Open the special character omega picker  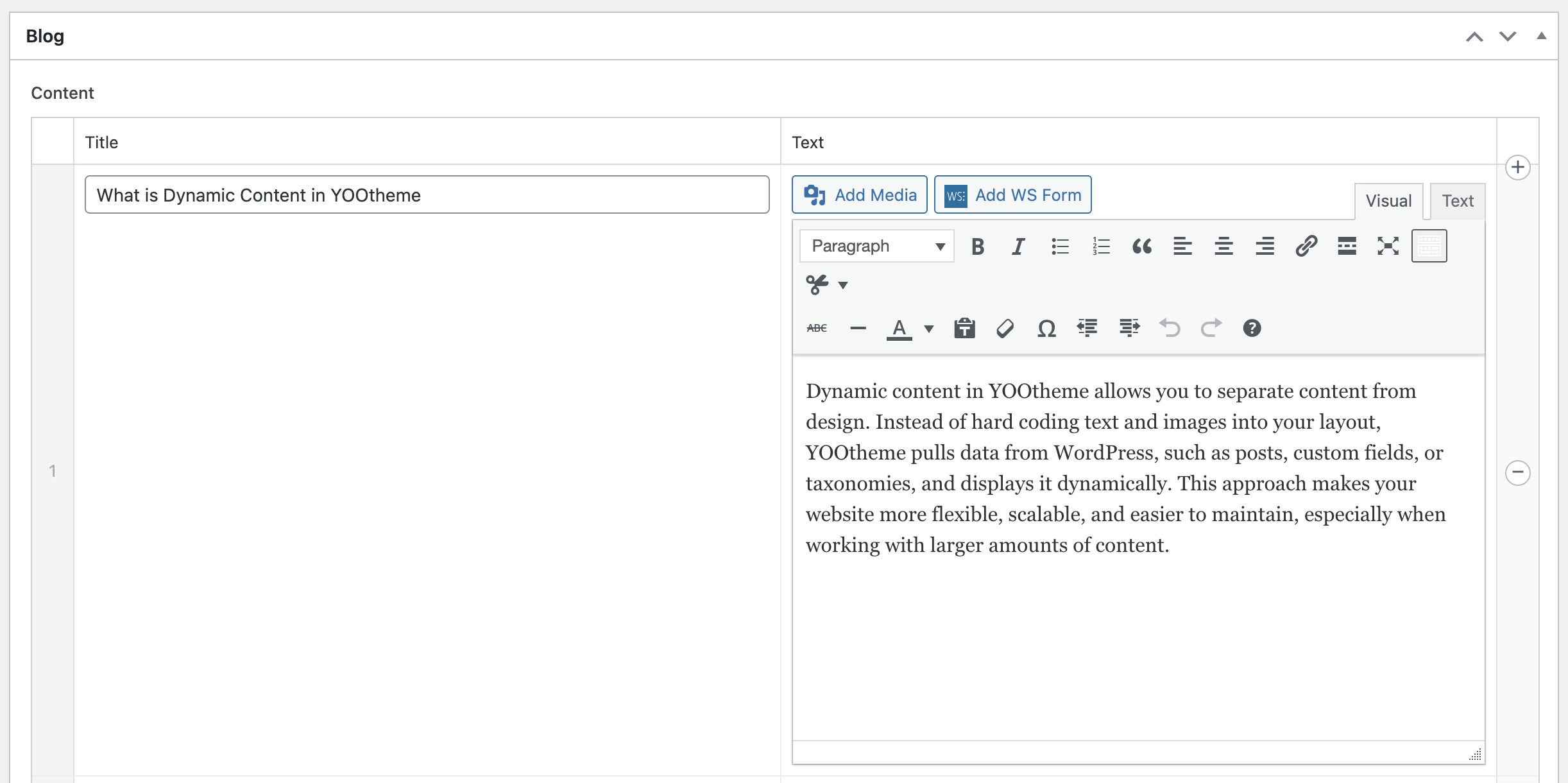point(1046,329)
